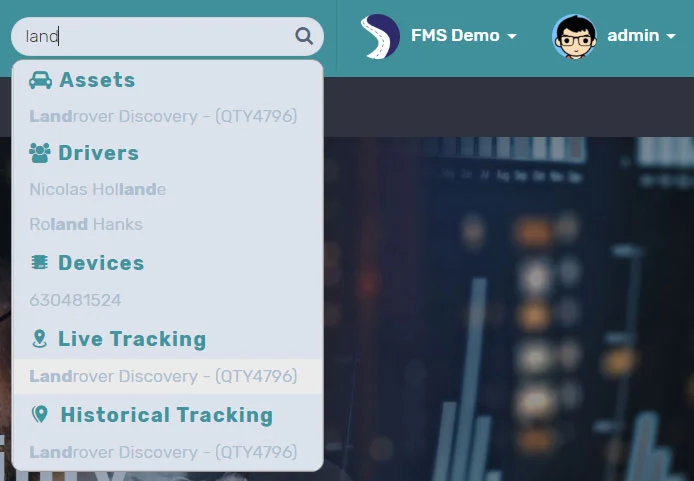
Task: Click the car icon beside Assets
Action: 41,81
